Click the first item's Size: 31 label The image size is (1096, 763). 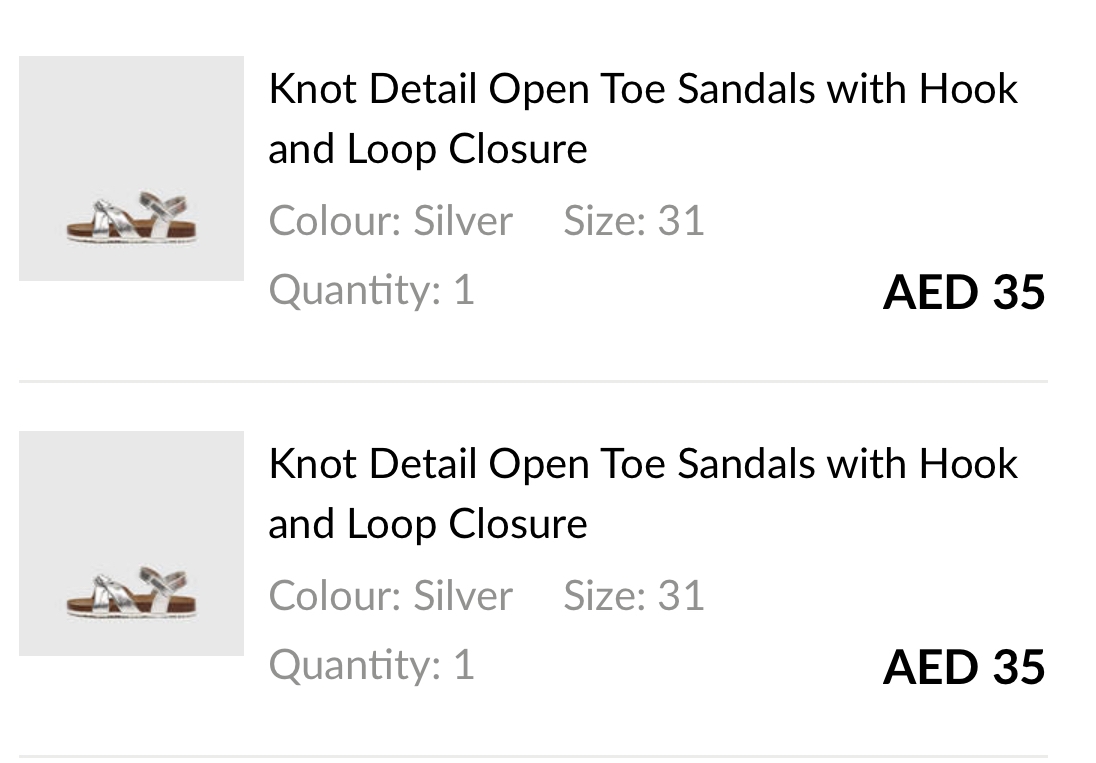point(634,220)
